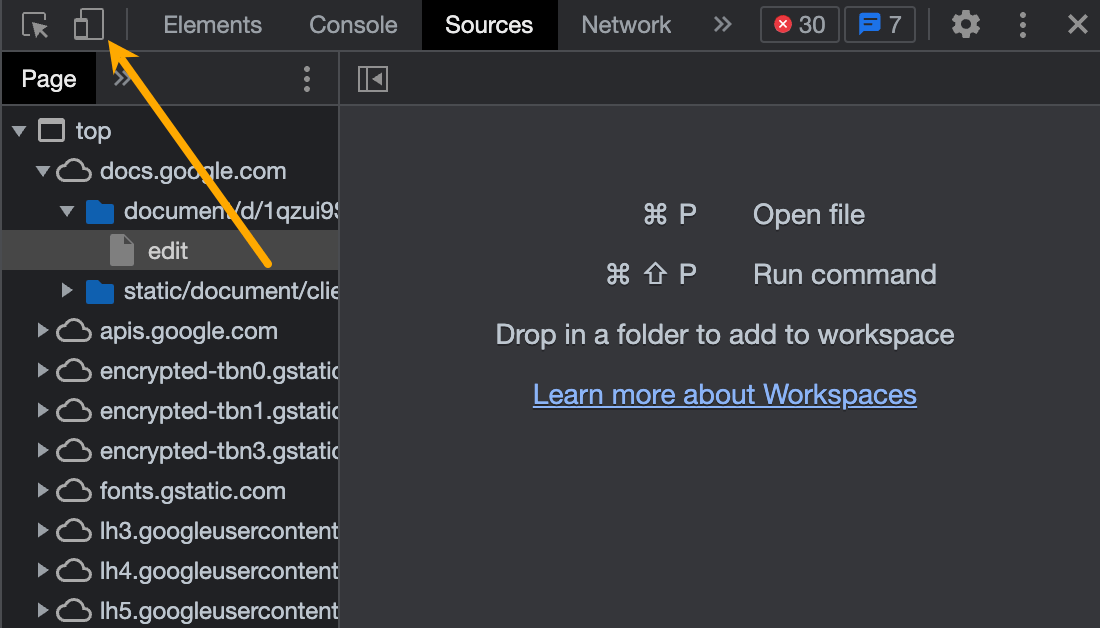The width and height of the screenshot is (1100, 628).
Task: Open the console messages badge showing 7
Action: click(880, 24)
